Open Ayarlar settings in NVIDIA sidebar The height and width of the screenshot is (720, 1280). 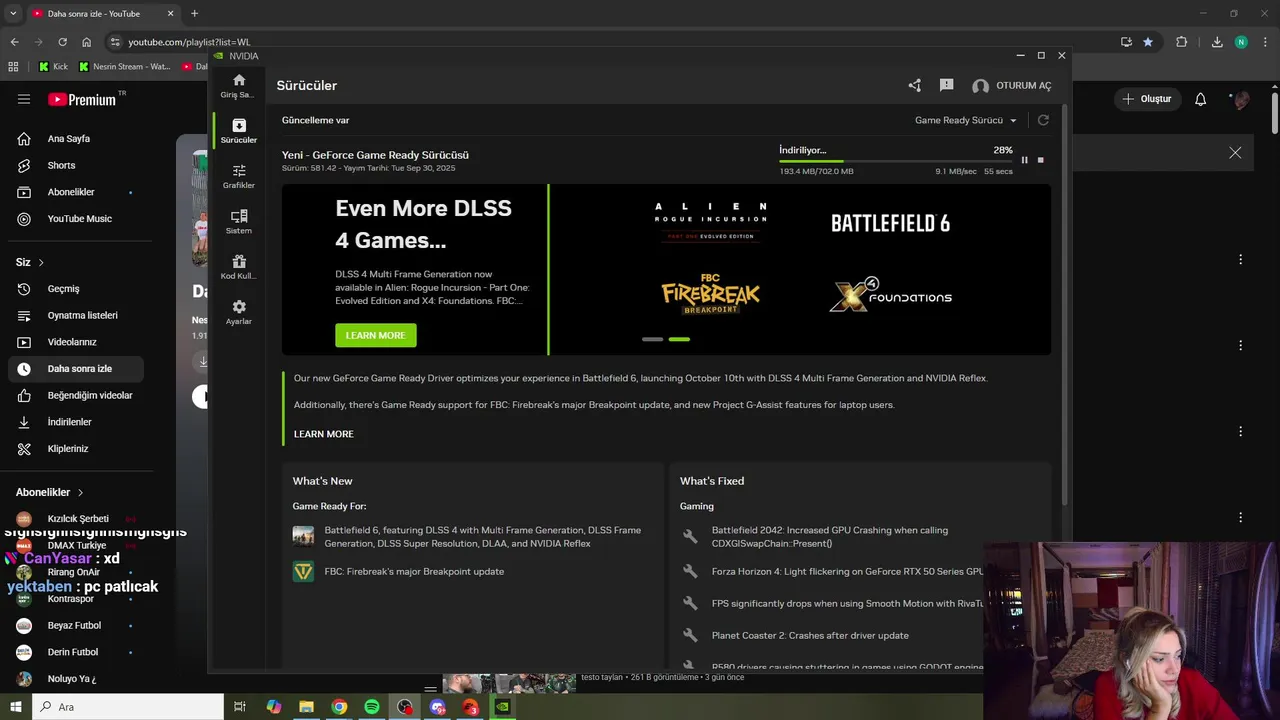click(x=238, y=312)
